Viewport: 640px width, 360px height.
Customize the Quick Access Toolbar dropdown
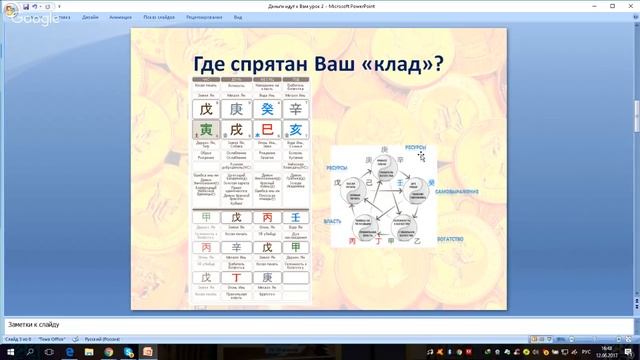59,7
